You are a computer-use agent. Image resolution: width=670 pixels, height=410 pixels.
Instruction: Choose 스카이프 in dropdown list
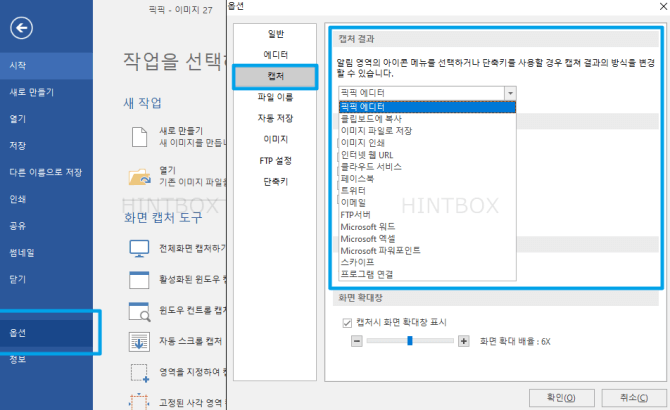(x=427, y=262)
